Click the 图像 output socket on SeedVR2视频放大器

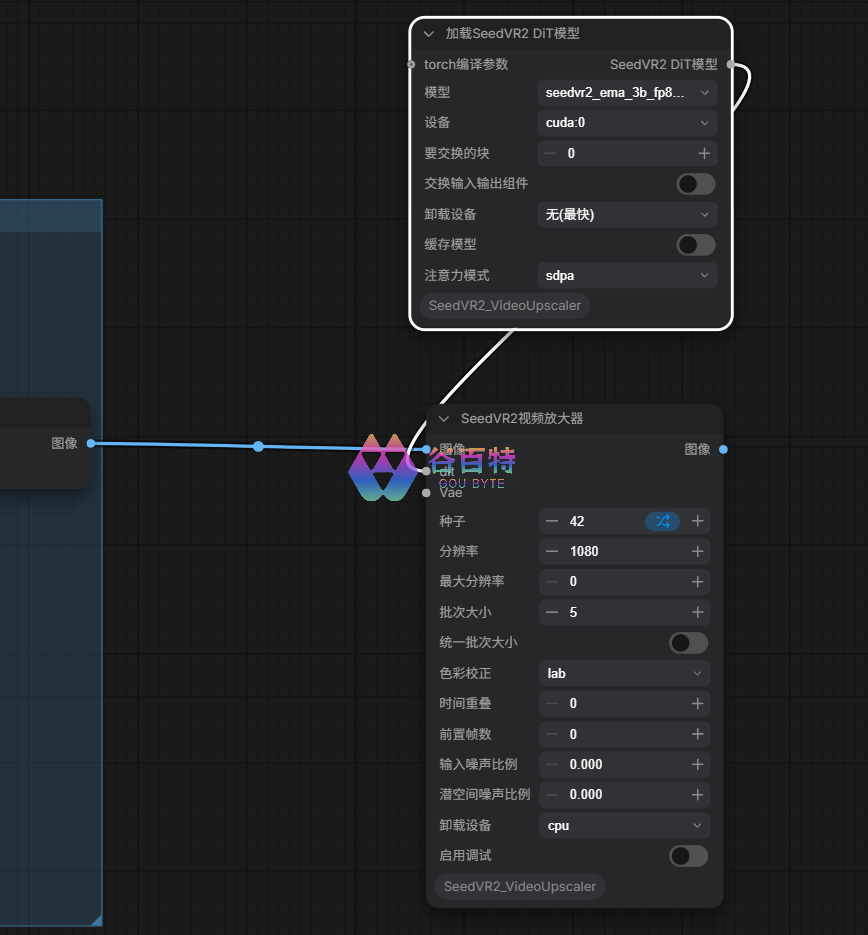pyautogui.click(x=723, y=450)
